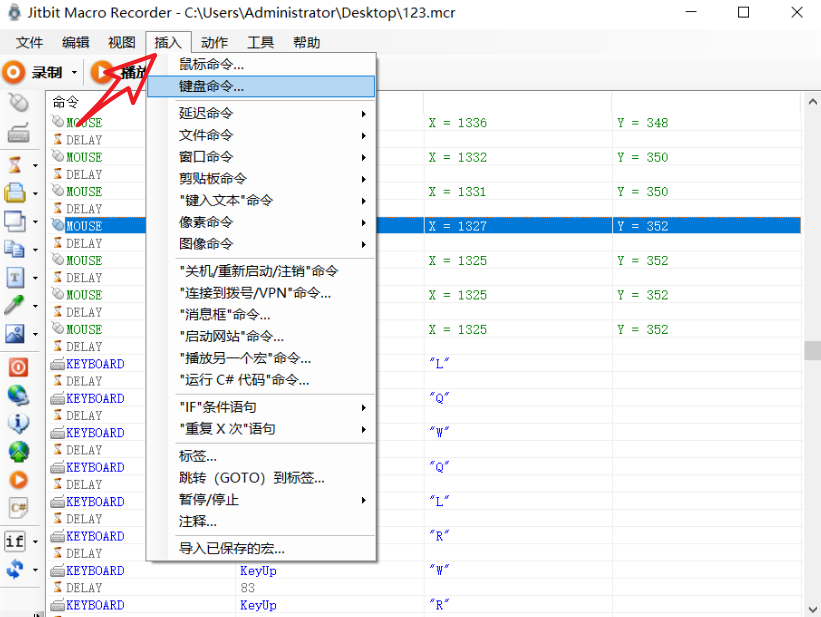Select "播放另一个宏"命令... menu entry
Viewport: 821px width, 617px height.
click(x=261, y=358)
